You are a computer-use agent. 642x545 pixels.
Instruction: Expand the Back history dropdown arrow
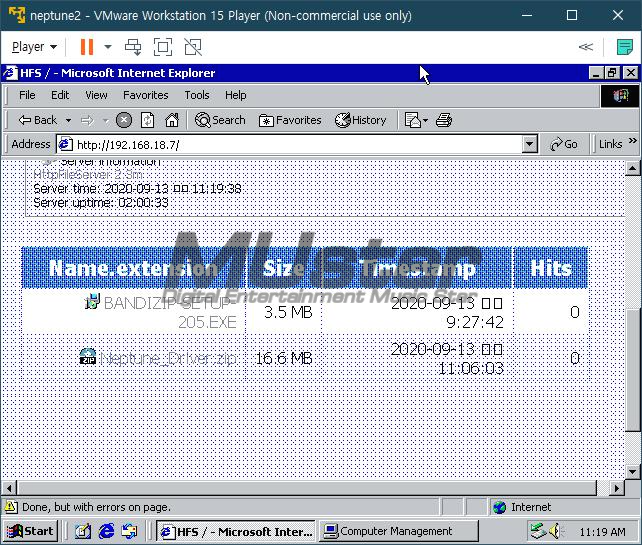pos(68,120)
